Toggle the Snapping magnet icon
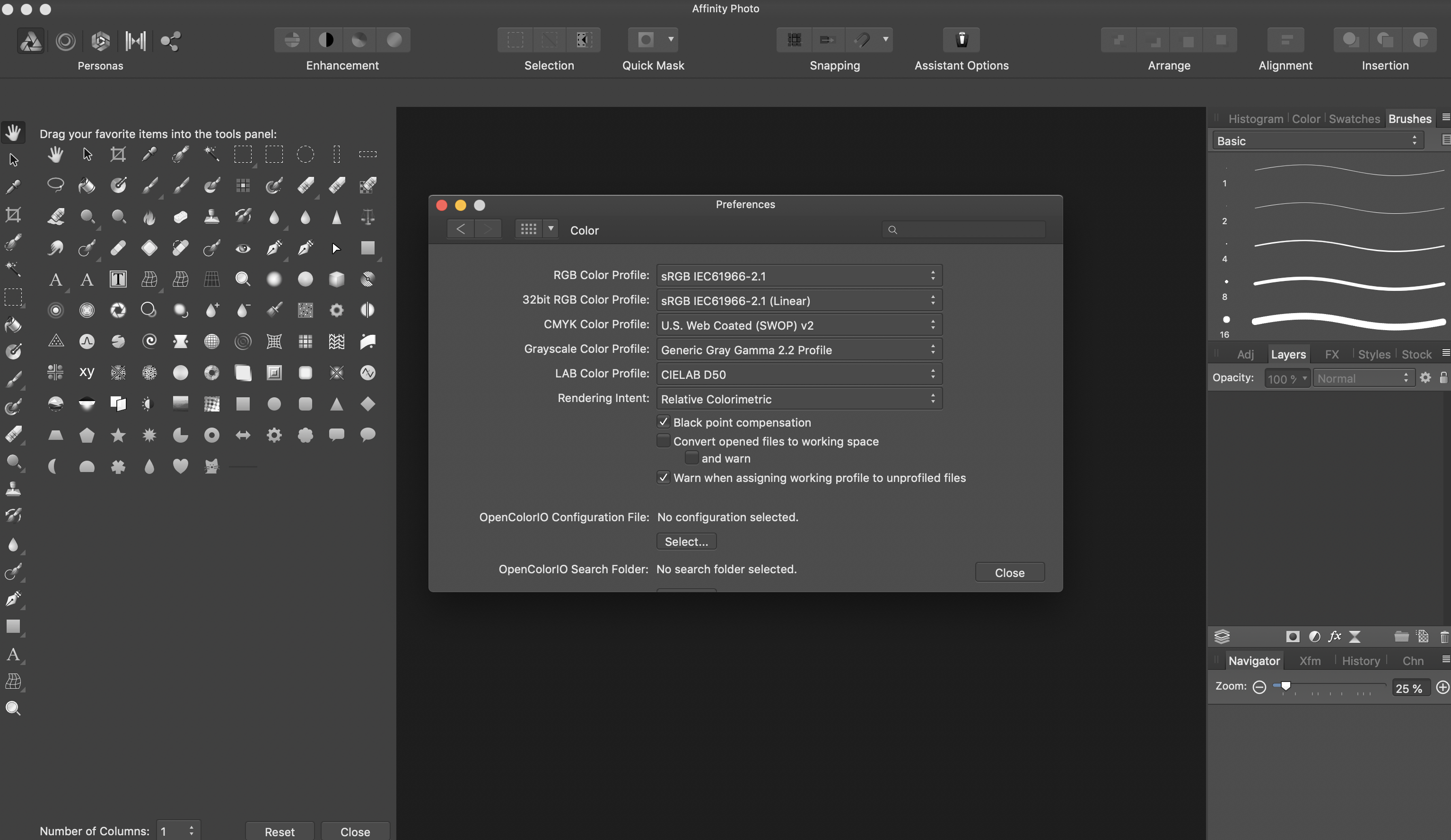 862,40
